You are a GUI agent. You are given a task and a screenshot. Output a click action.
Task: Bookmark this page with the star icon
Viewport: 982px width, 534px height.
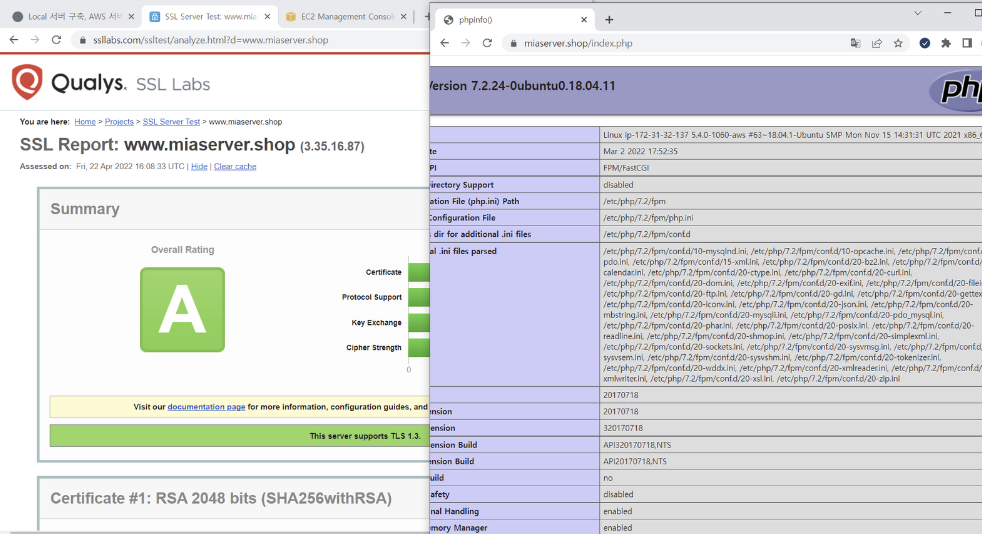coord(898,43)
